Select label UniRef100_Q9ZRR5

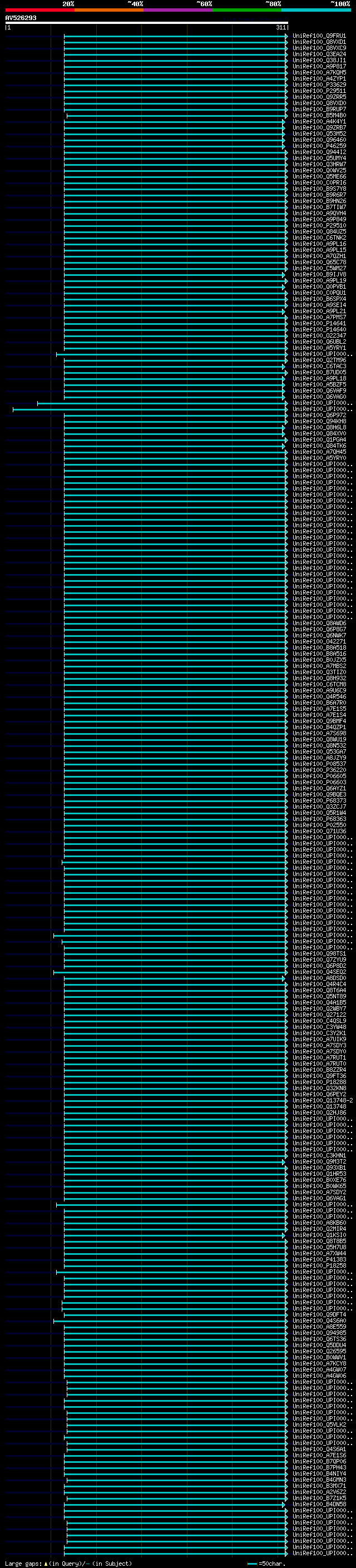319,97
